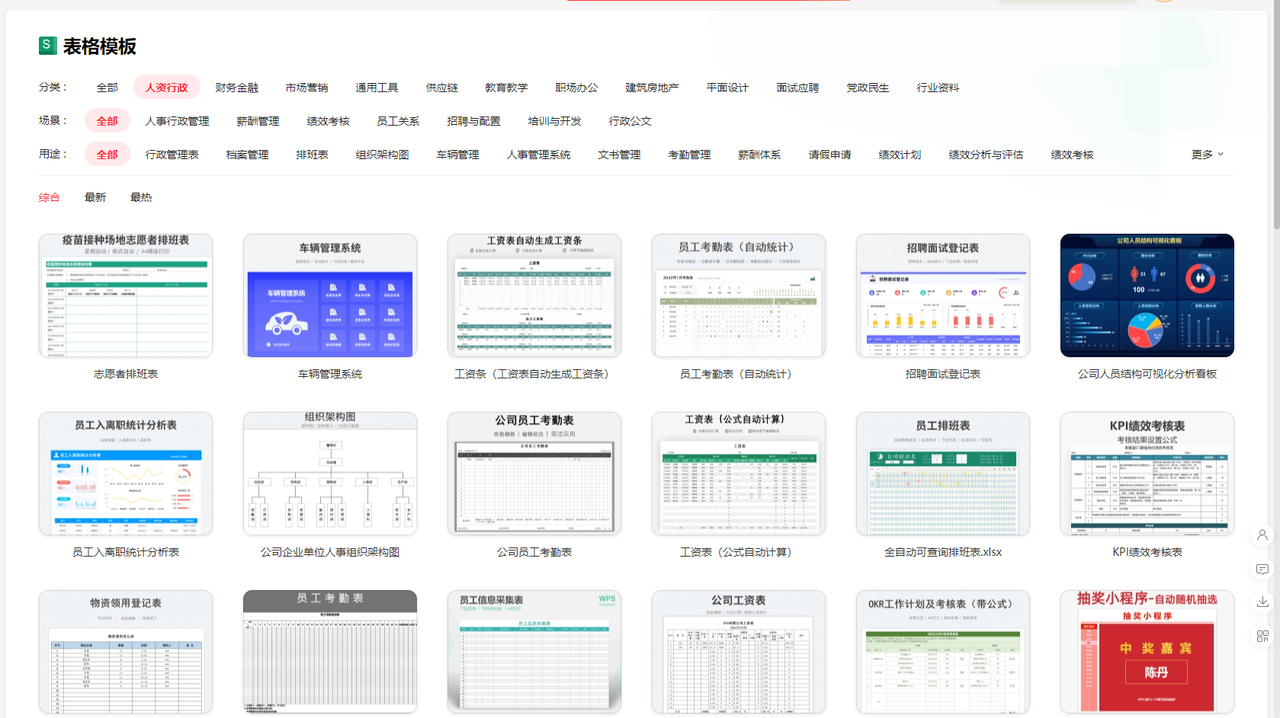Image resolution: width=1280 pixels, height=718 pixels.
Task: Choose the 车辆管理 usage filter
Action: click(457, 155)
